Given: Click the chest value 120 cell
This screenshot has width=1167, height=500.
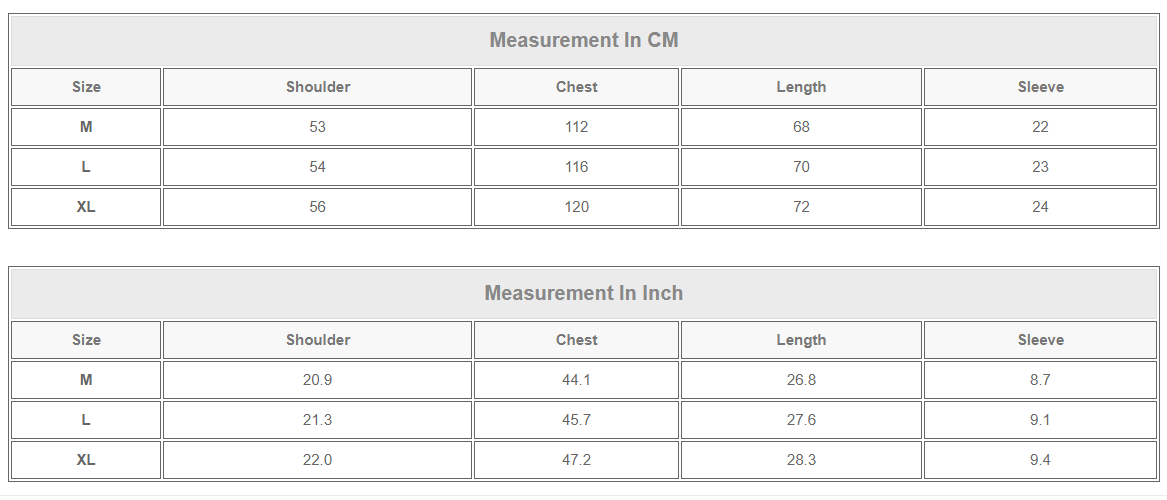Looking at the screenshot, I should coord(576,207).
